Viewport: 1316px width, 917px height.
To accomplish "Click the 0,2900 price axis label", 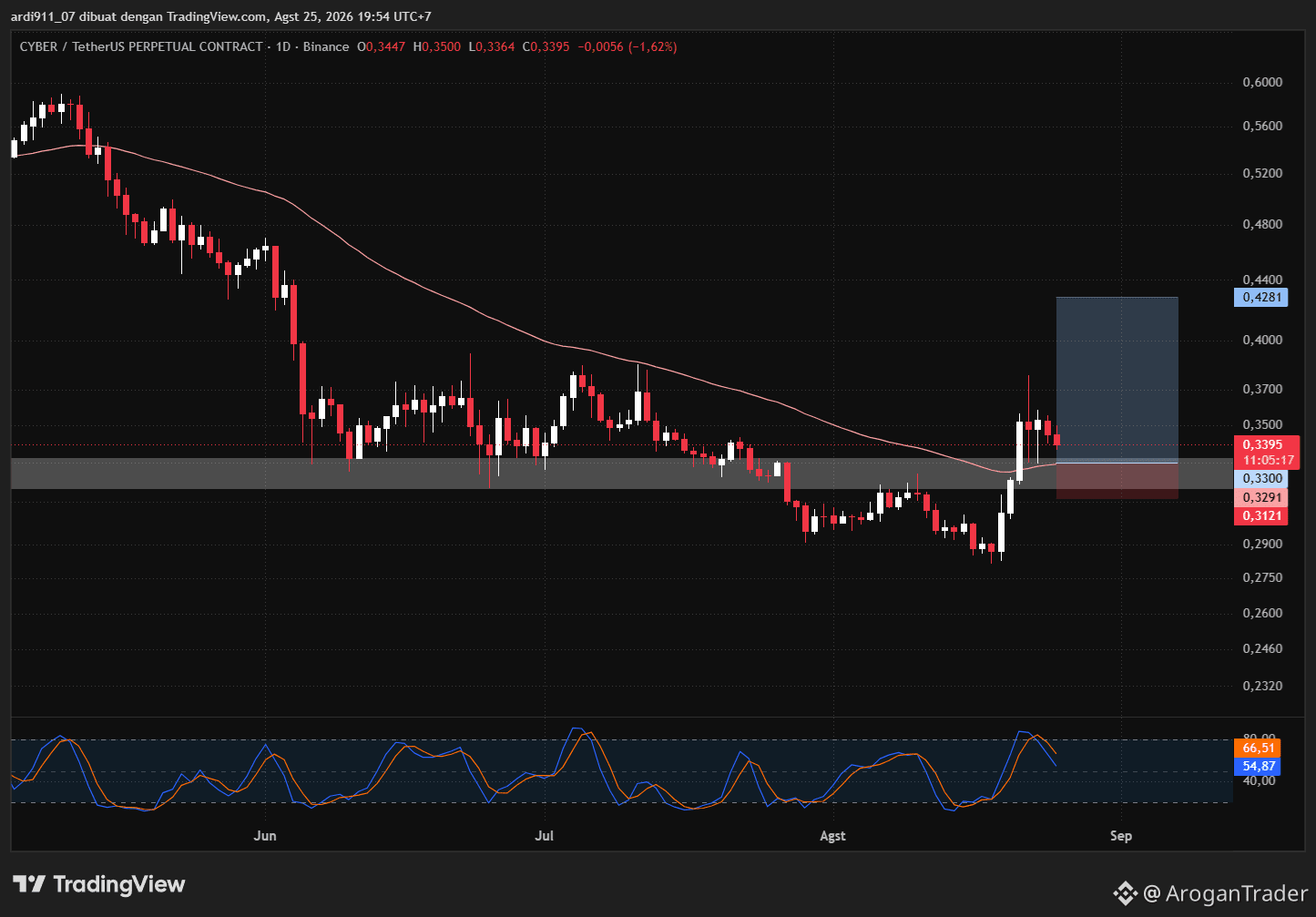I will (x=1262, y=545).
